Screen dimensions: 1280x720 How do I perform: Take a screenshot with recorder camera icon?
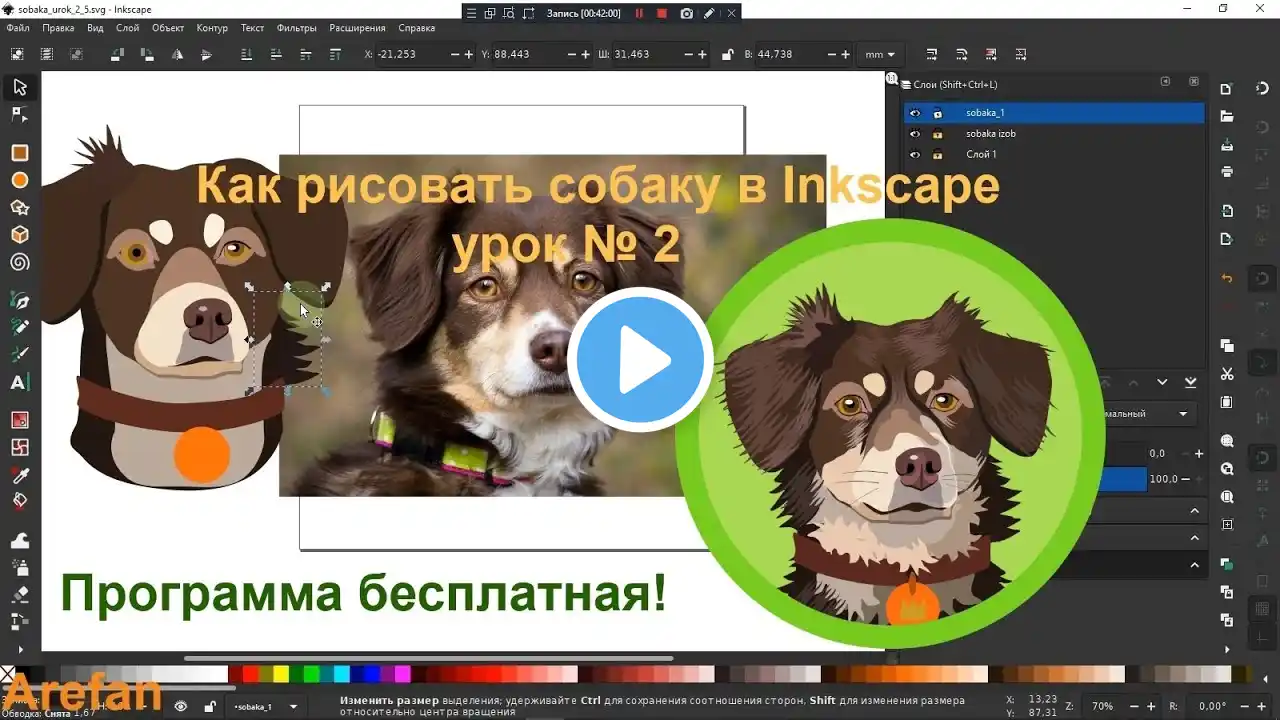pyautogui.click(x=686, y=13)
